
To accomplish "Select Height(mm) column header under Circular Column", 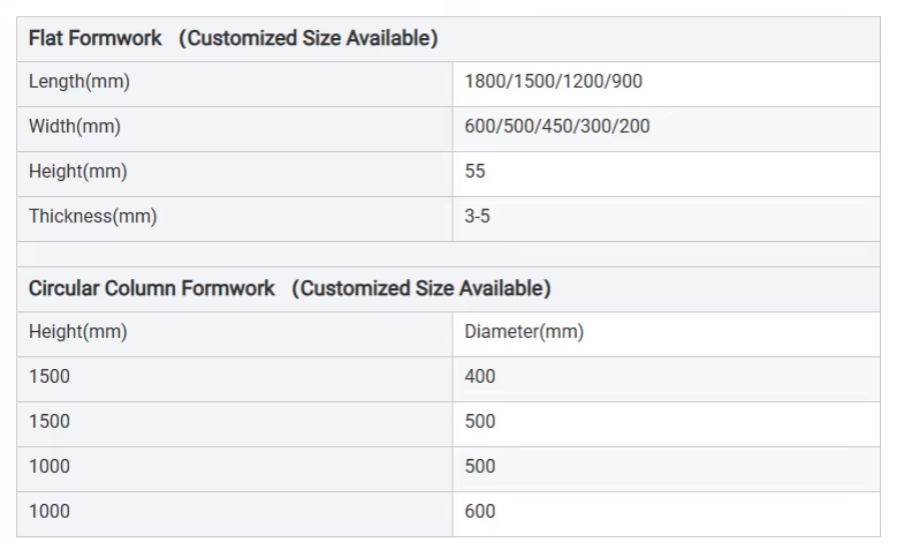I will [x=78, y=332].
